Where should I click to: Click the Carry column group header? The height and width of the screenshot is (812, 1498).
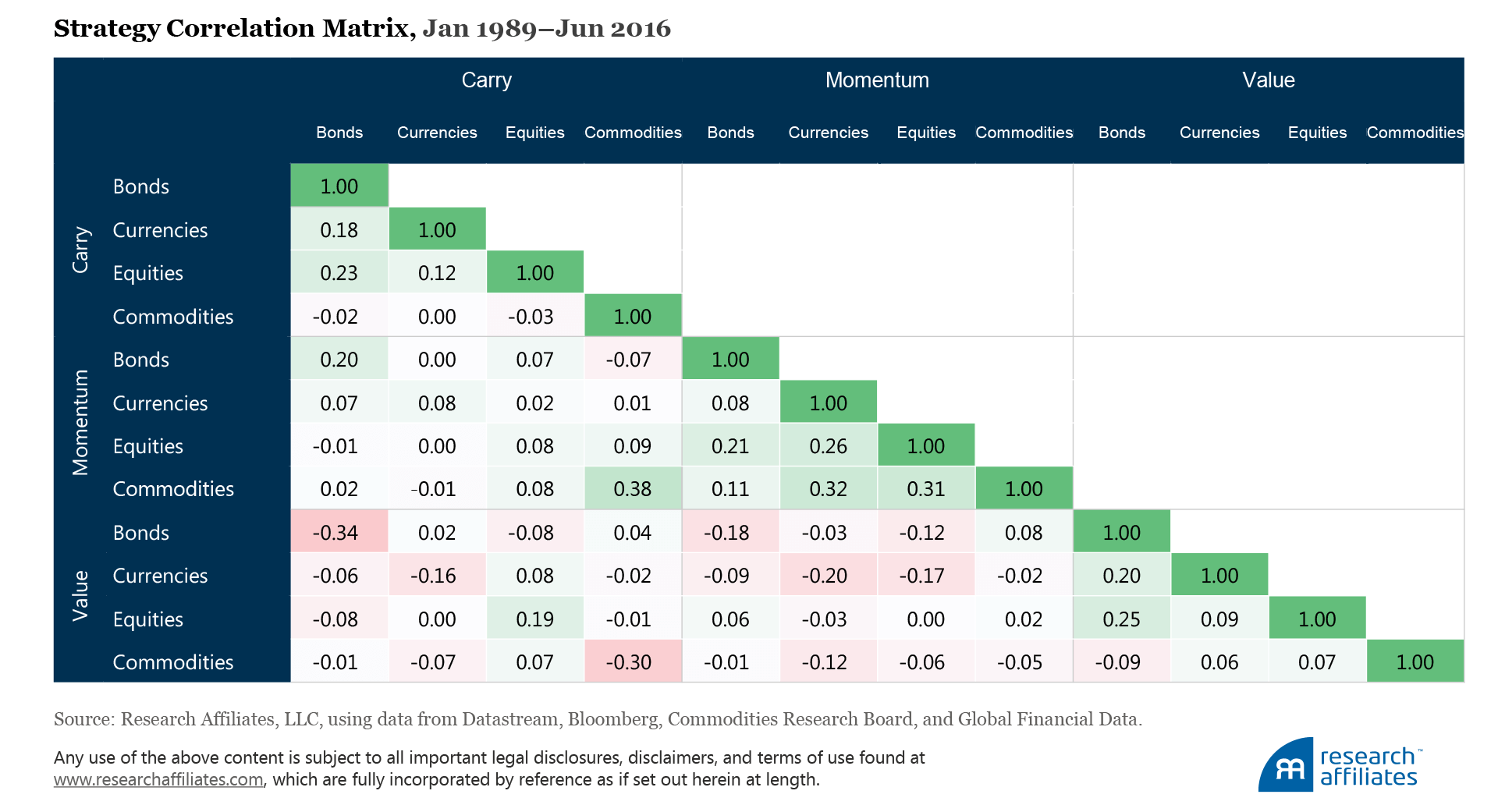click(x=486, y=80)
